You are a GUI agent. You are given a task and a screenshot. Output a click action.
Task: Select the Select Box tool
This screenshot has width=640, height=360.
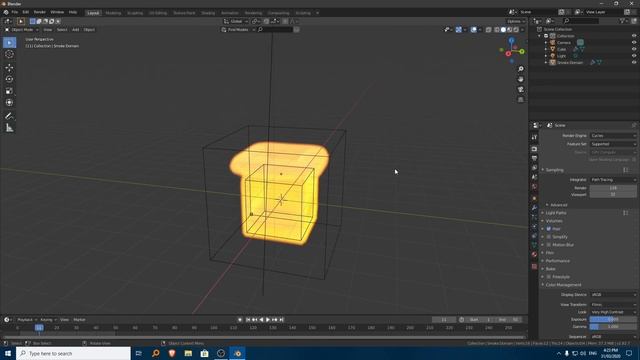[x=9, y=42]
